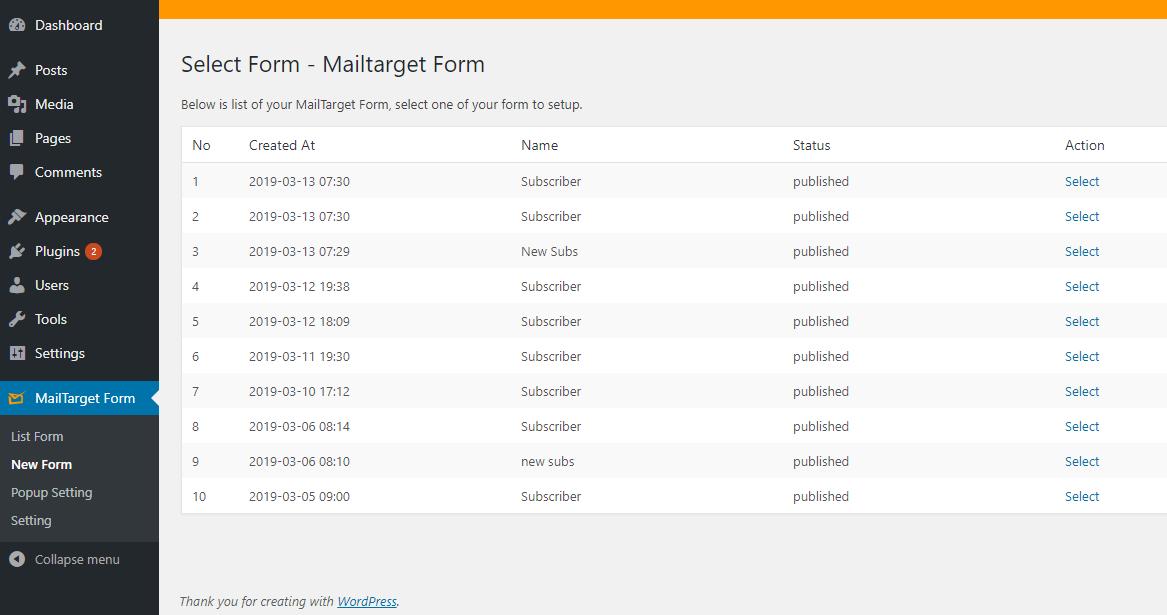This screenshot has height=615, width=1167.
Task: Click the Comments speech bubble icon
Action: 17,172
